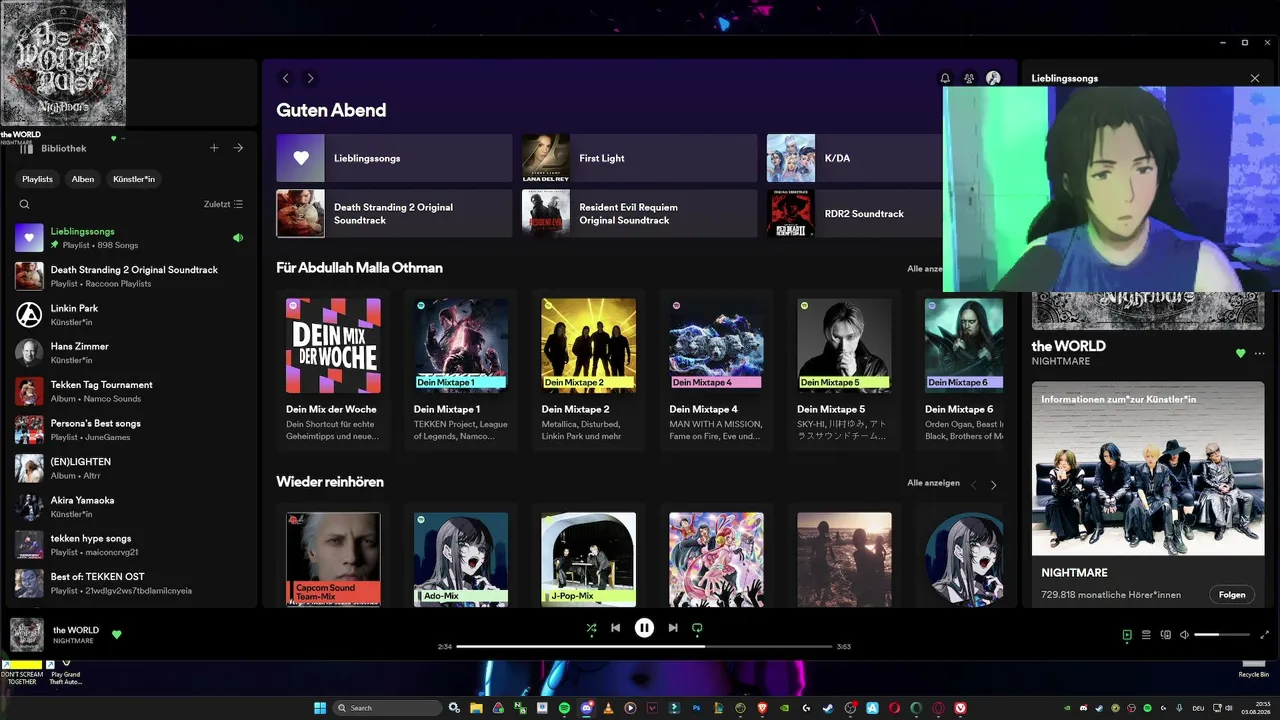Screen dimensions: 1280x720
Task: Open tekken hype songs playlist
Action: pos(129,545)
